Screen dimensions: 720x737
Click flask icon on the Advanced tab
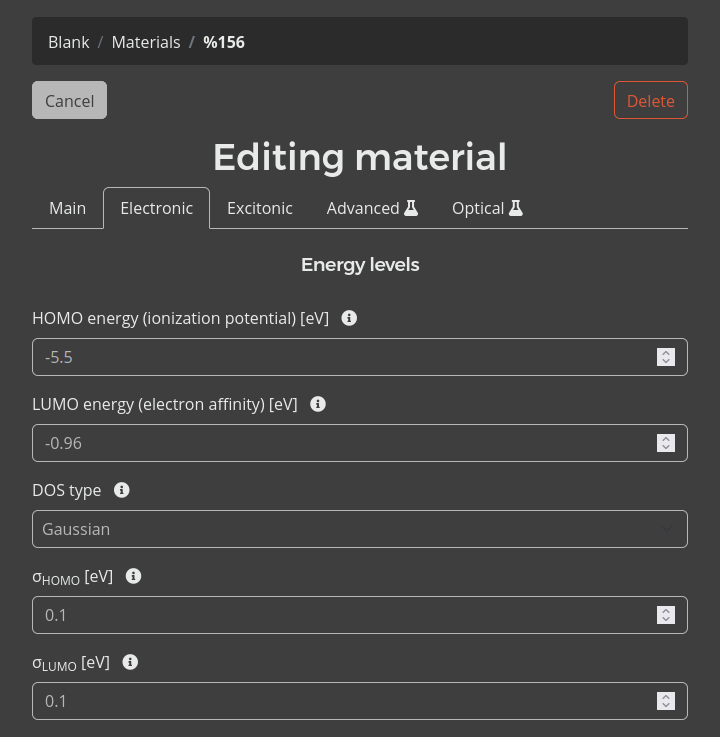click(411, 208)
